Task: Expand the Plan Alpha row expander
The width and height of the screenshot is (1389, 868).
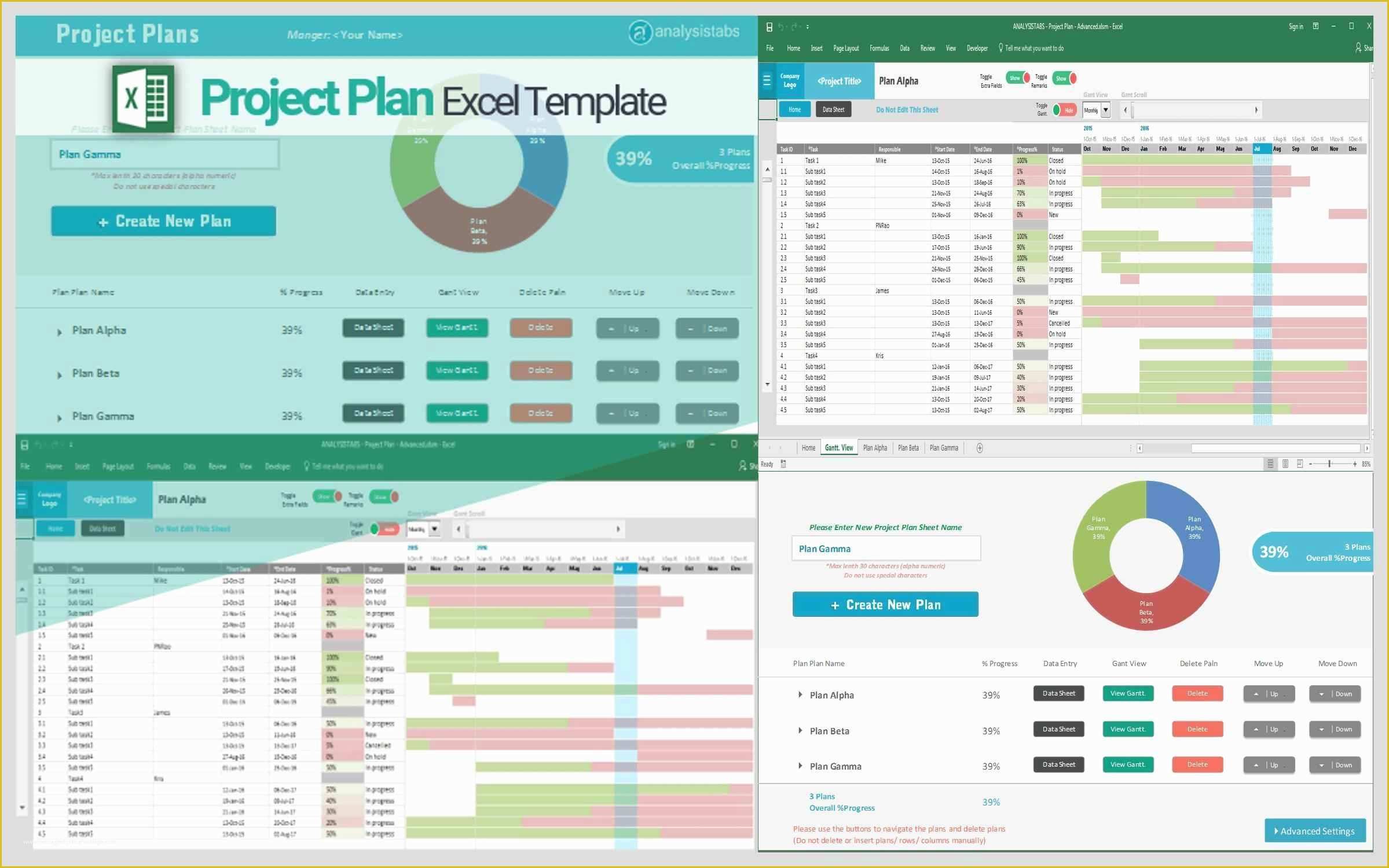Action: pos(800,694)
